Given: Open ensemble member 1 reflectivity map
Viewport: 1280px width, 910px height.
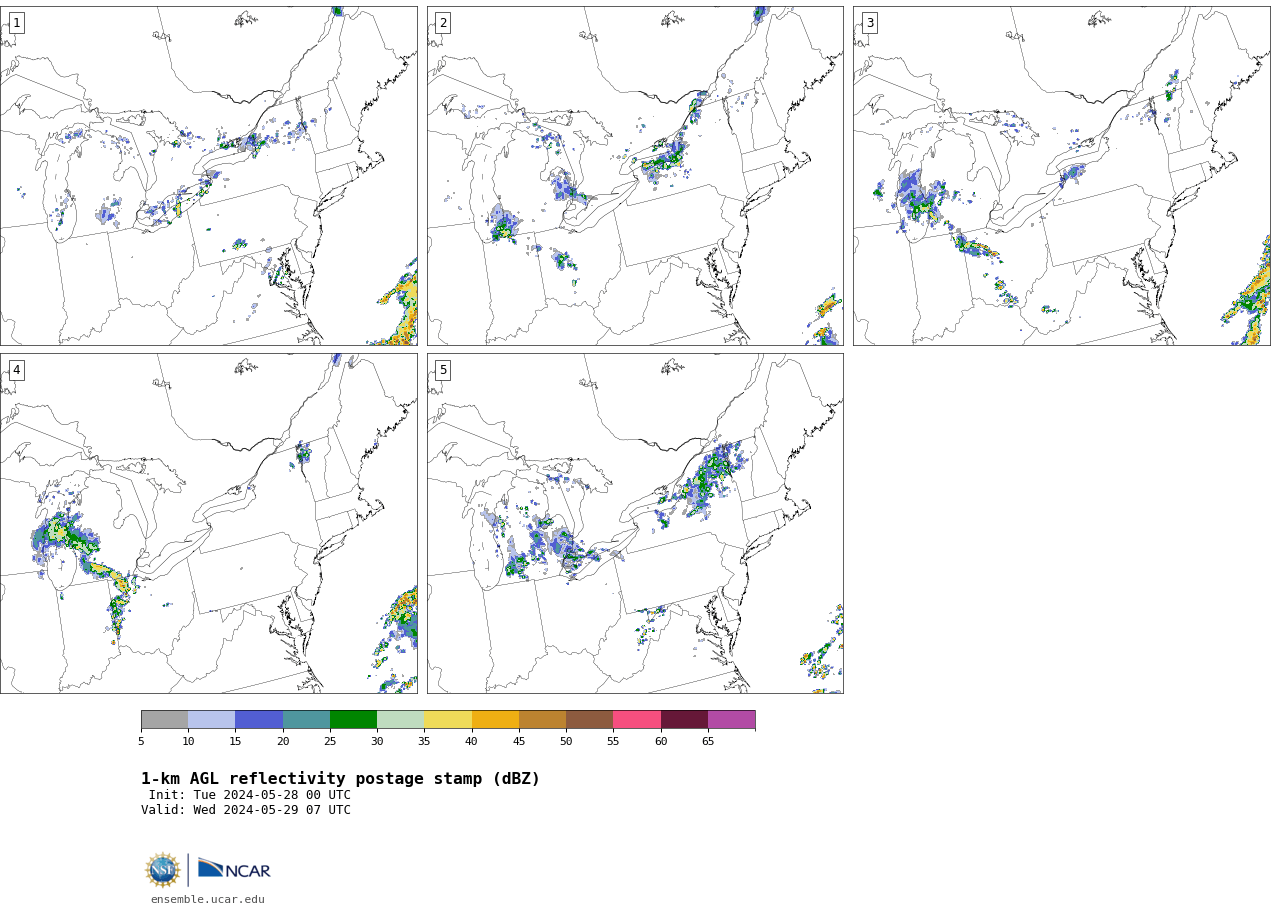Looking at the screenshot, I should tap(209, 176).
